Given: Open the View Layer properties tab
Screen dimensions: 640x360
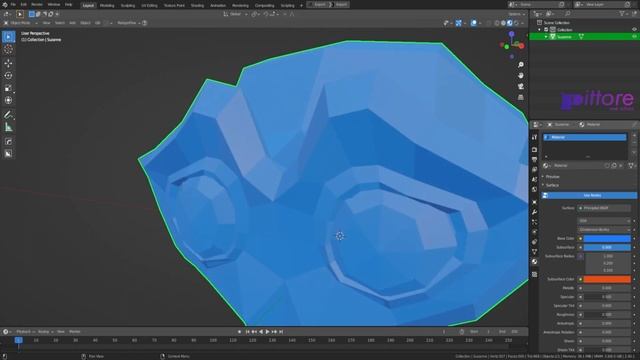Looking at the screenshot, I should tap(534, 169).
